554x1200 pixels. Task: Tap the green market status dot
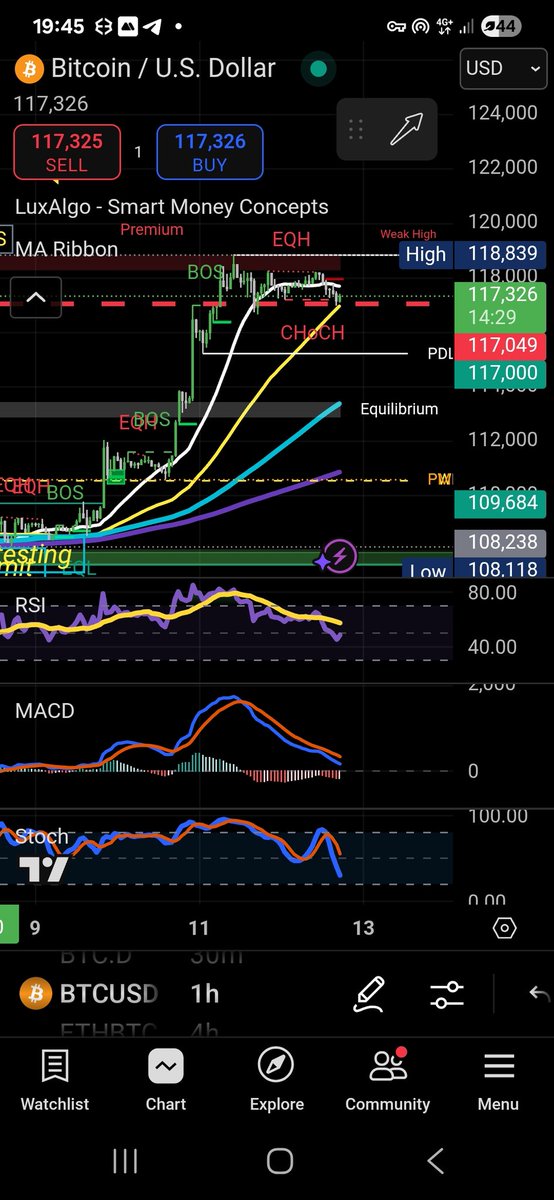(318, 69)
